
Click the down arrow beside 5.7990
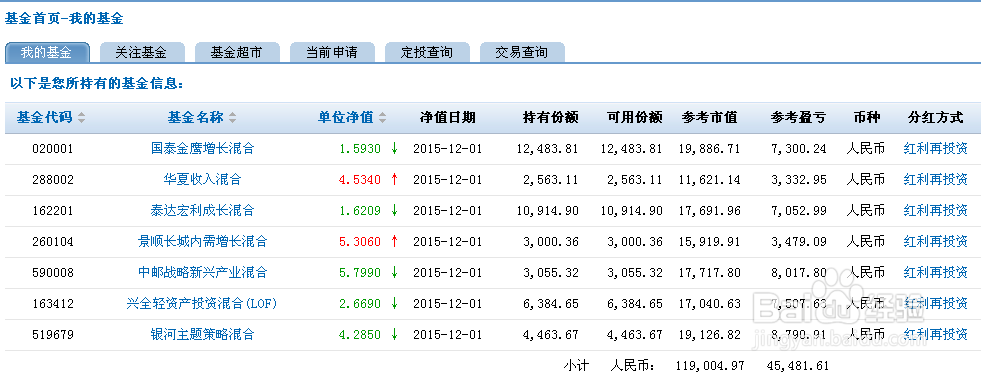[x=395, y=272]
